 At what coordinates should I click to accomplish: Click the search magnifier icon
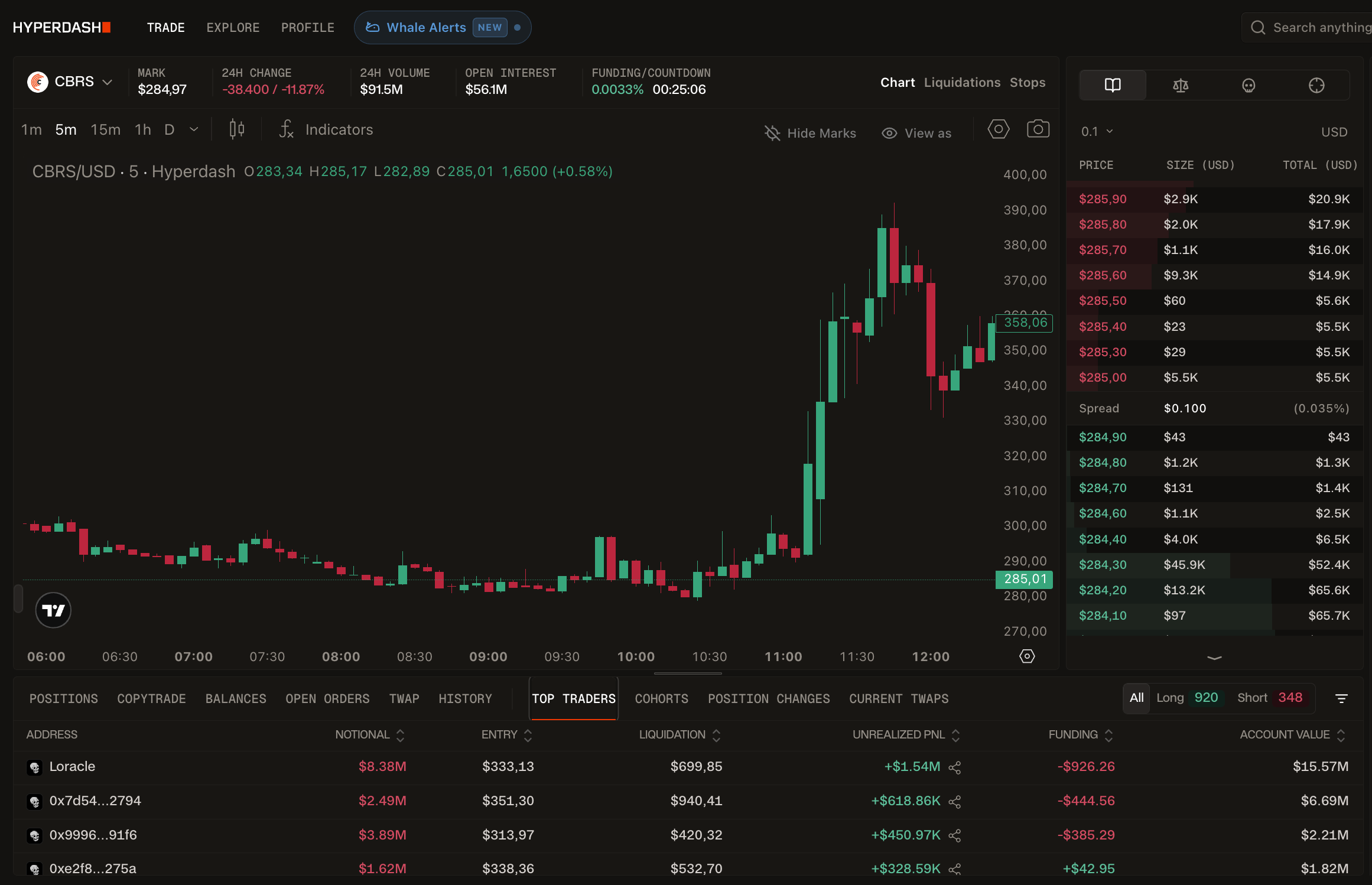click(x=1258, y=28)
